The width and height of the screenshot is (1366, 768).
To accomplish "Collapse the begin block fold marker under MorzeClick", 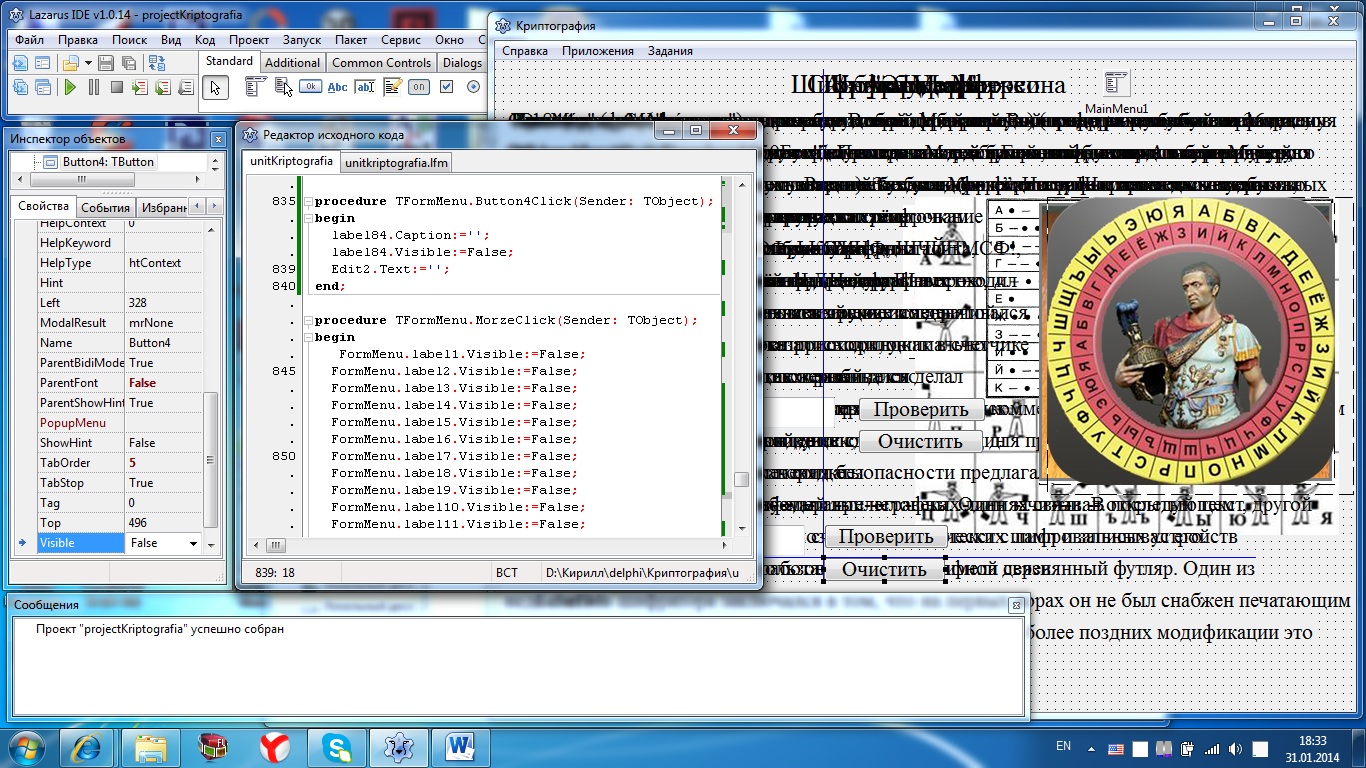I will click(x=307, y=337).
